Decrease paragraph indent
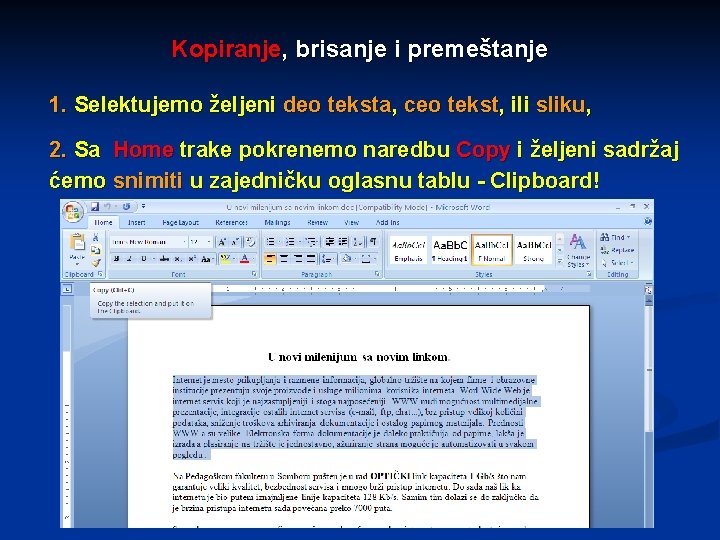This screenshot has height=540, width=720. 330,242
